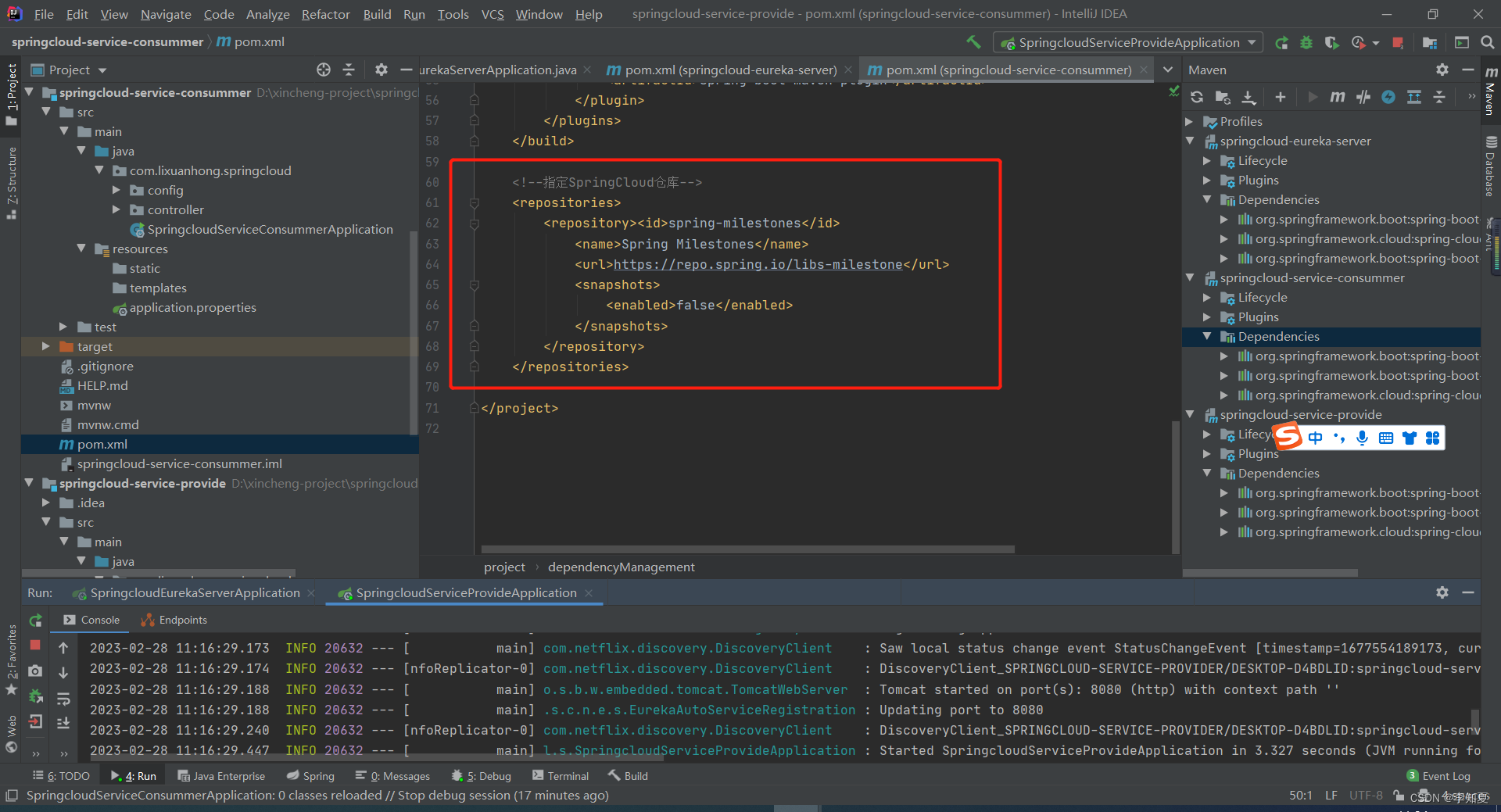The width and height of the screenshot is (1501, 812).
Task: Expand the config package
Action: [x=116, y=190]
